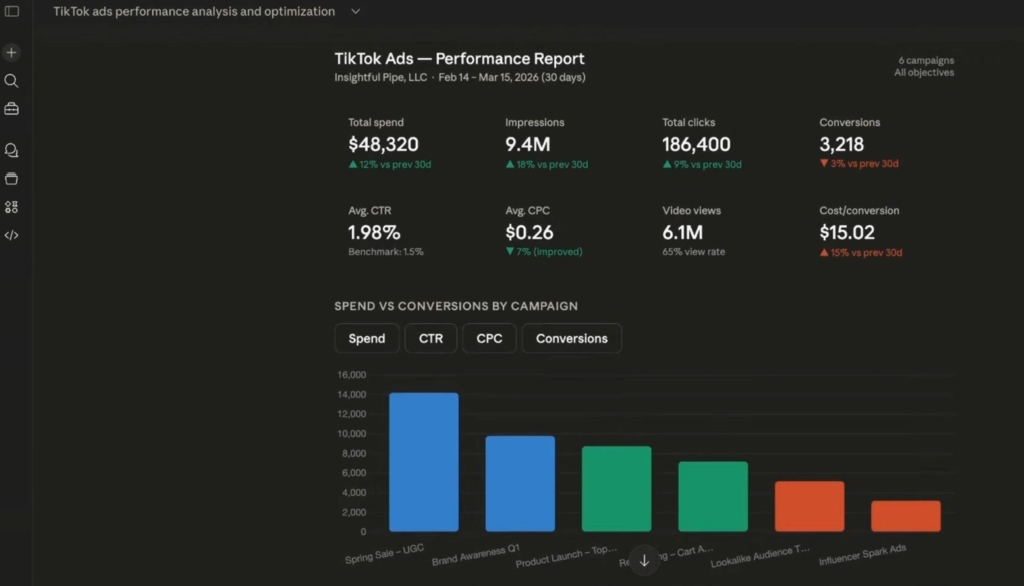Click the Benchmark: 1.5% note
The image size is (1024, 586).
[385, 252]
